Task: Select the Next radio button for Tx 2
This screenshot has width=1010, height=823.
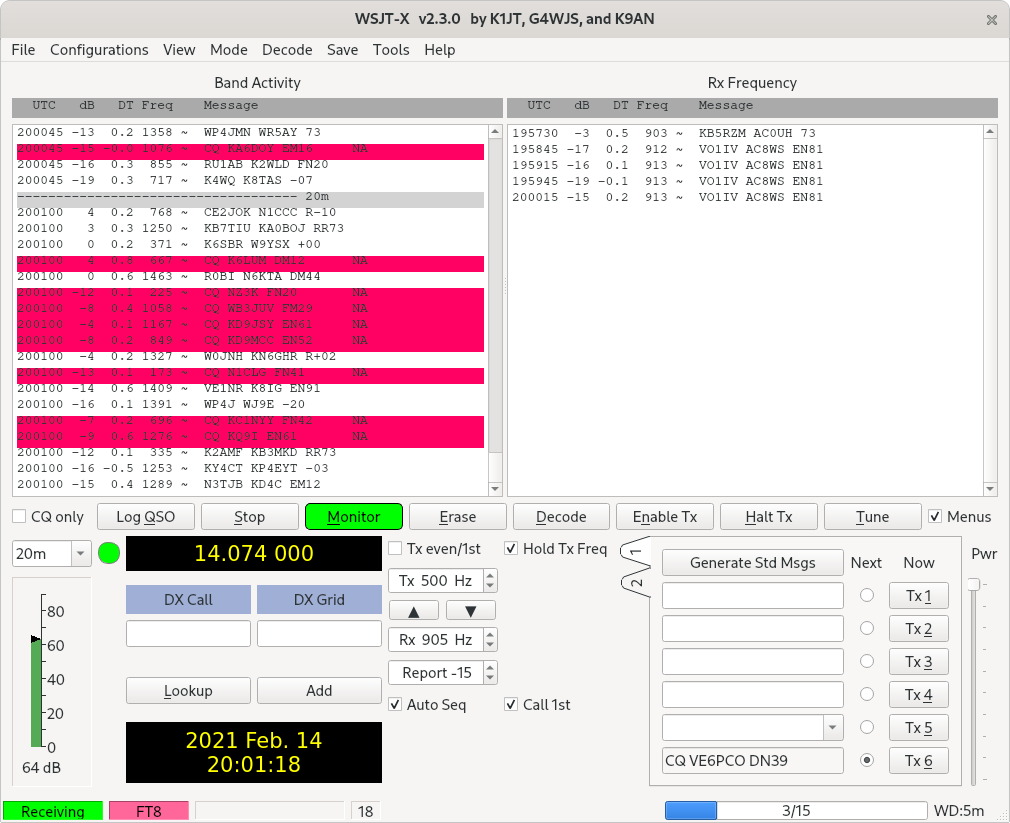Action: point(867,628)
